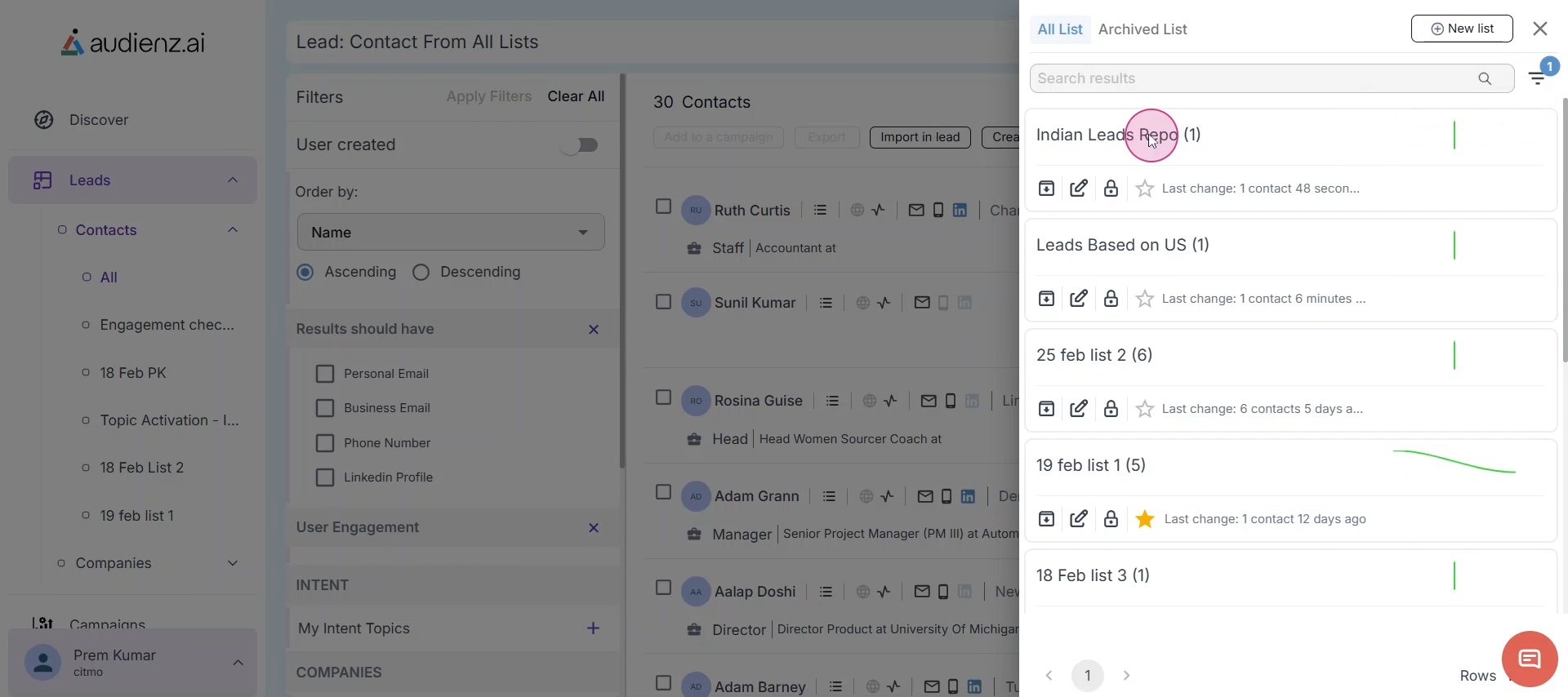Open the Order by Name dropdown

pyautogui.click(x=451, y=232)
